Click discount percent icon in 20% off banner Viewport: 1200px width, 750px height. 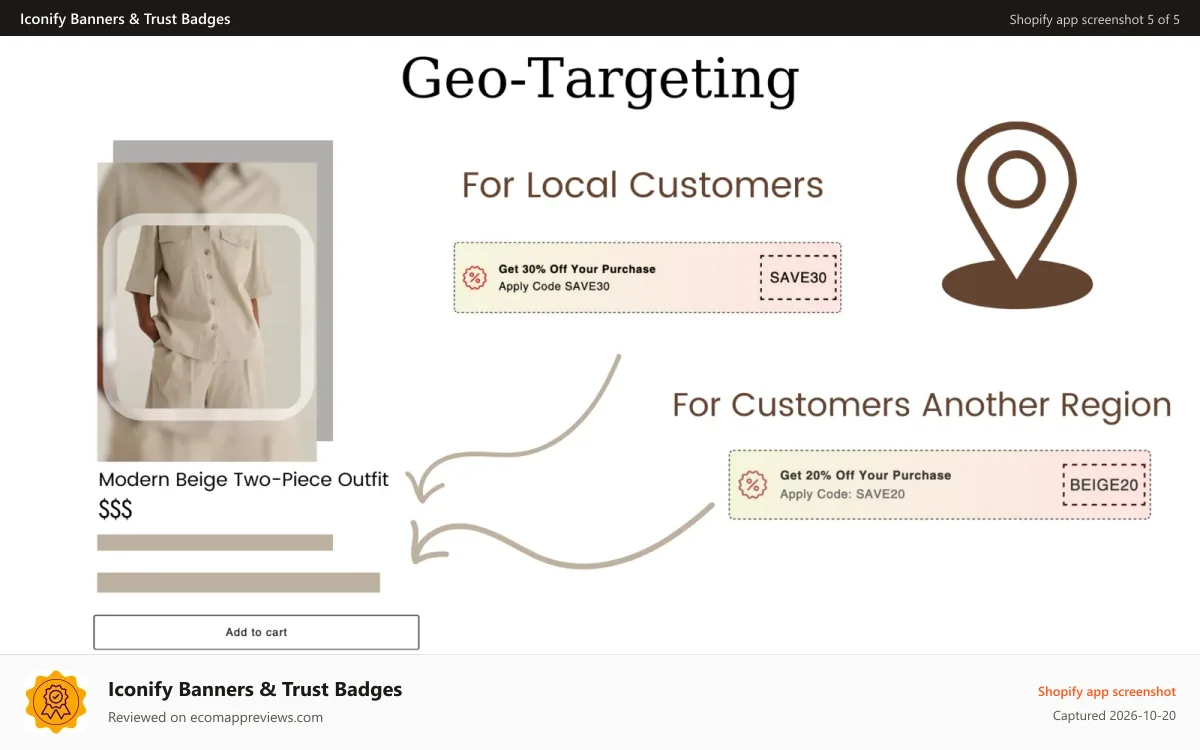point(752,485)
